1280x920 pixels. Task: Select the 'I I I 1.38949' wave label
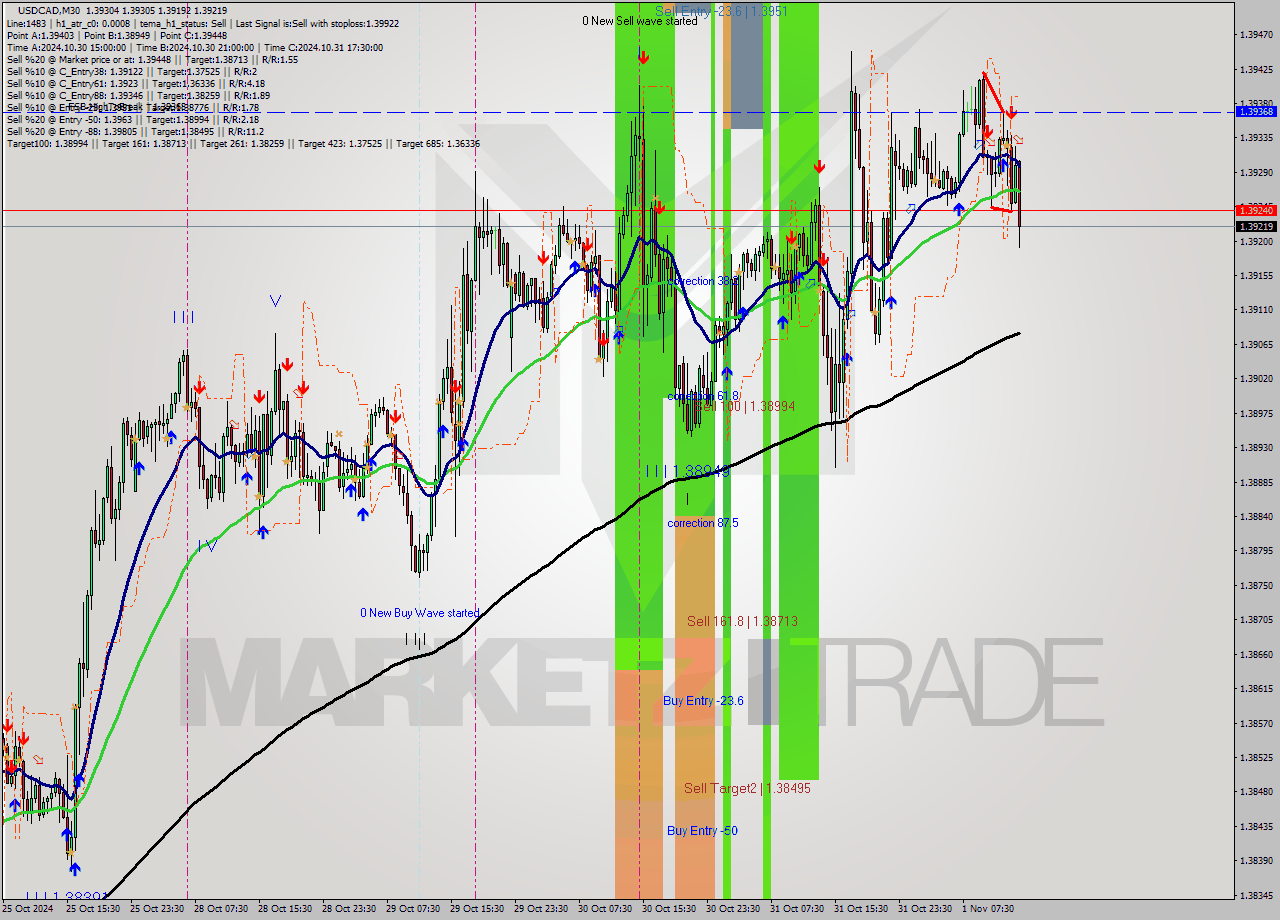tap(687, 470)
